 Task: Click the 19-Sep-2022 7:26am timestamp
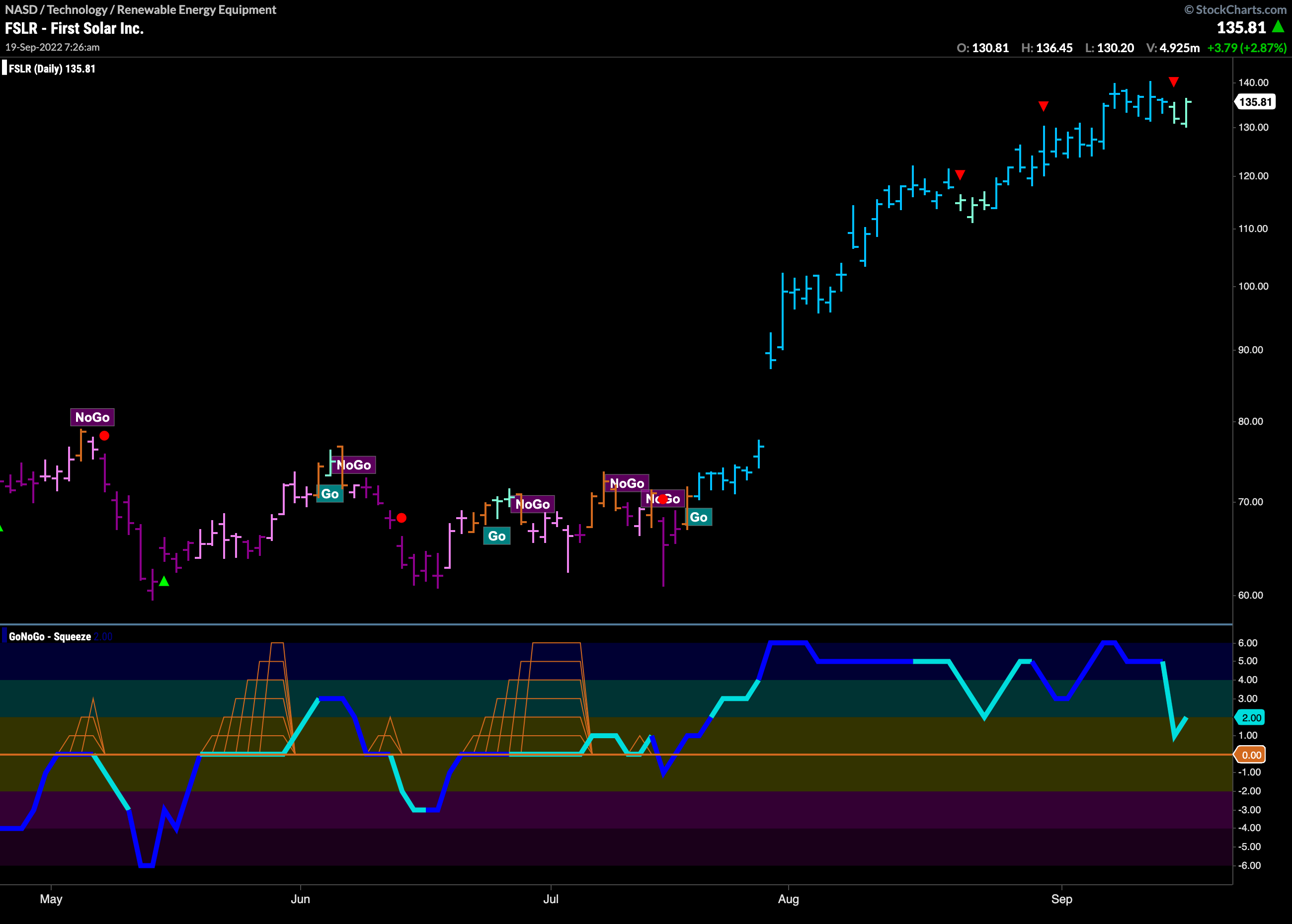(x=52, y=47)
